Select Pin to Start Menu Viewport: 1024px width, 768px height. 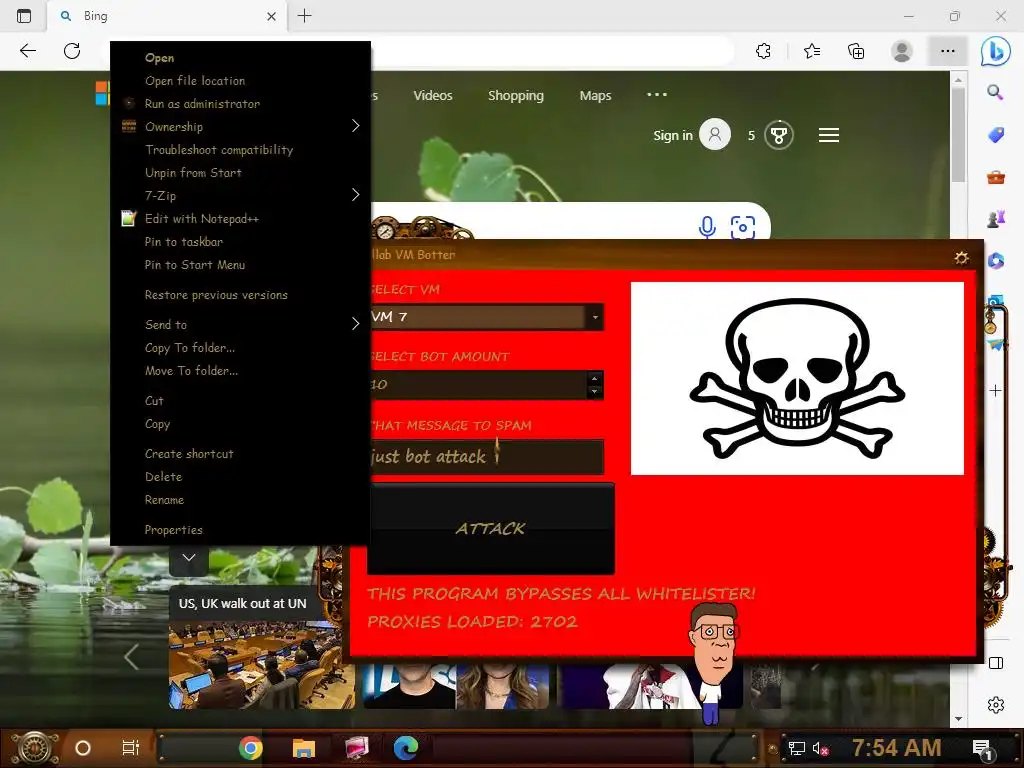(240, 264)
